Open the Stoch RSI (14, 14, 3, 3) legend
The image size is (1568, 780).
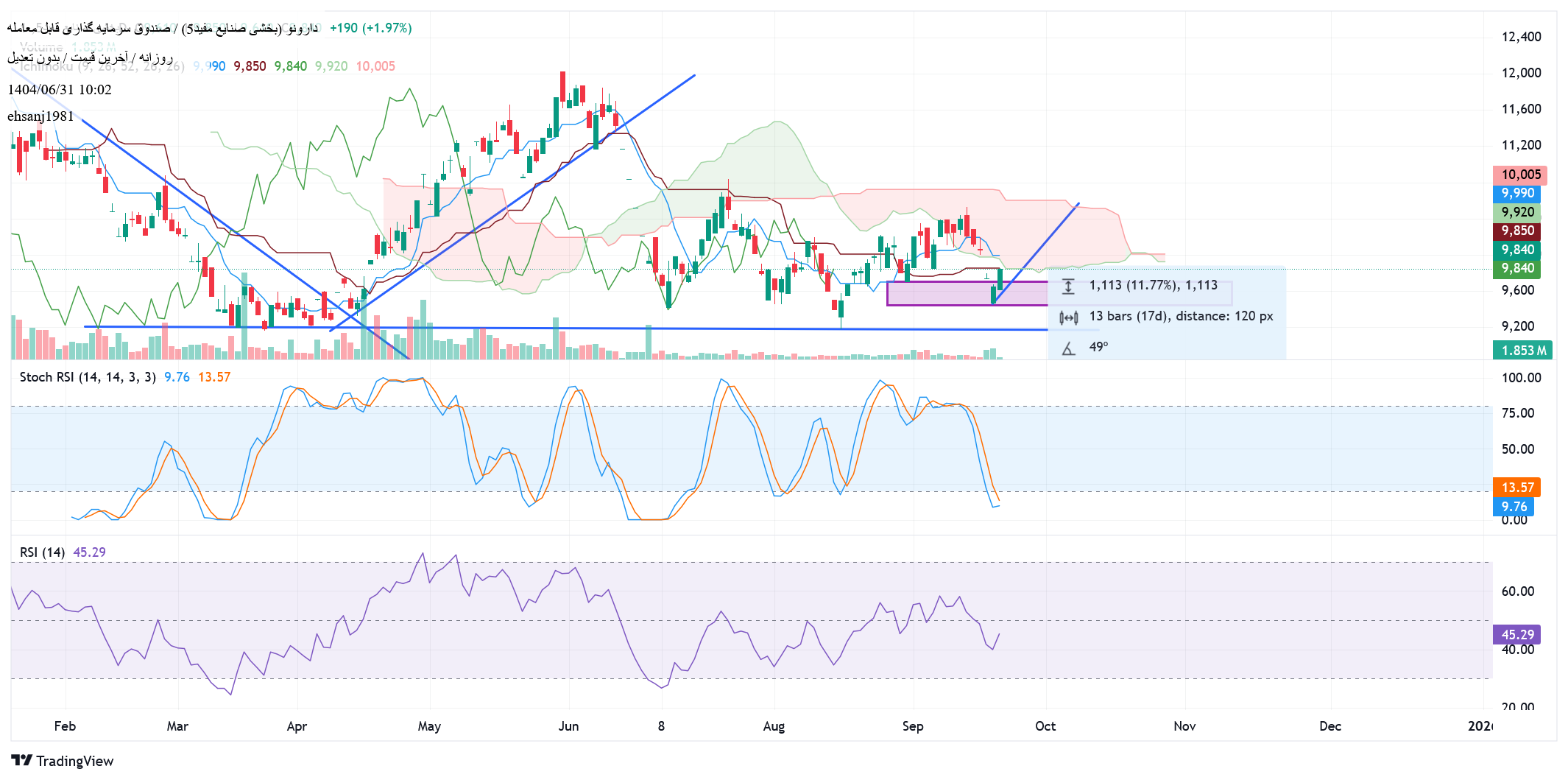pyautogui.click(x=88, y=377)
